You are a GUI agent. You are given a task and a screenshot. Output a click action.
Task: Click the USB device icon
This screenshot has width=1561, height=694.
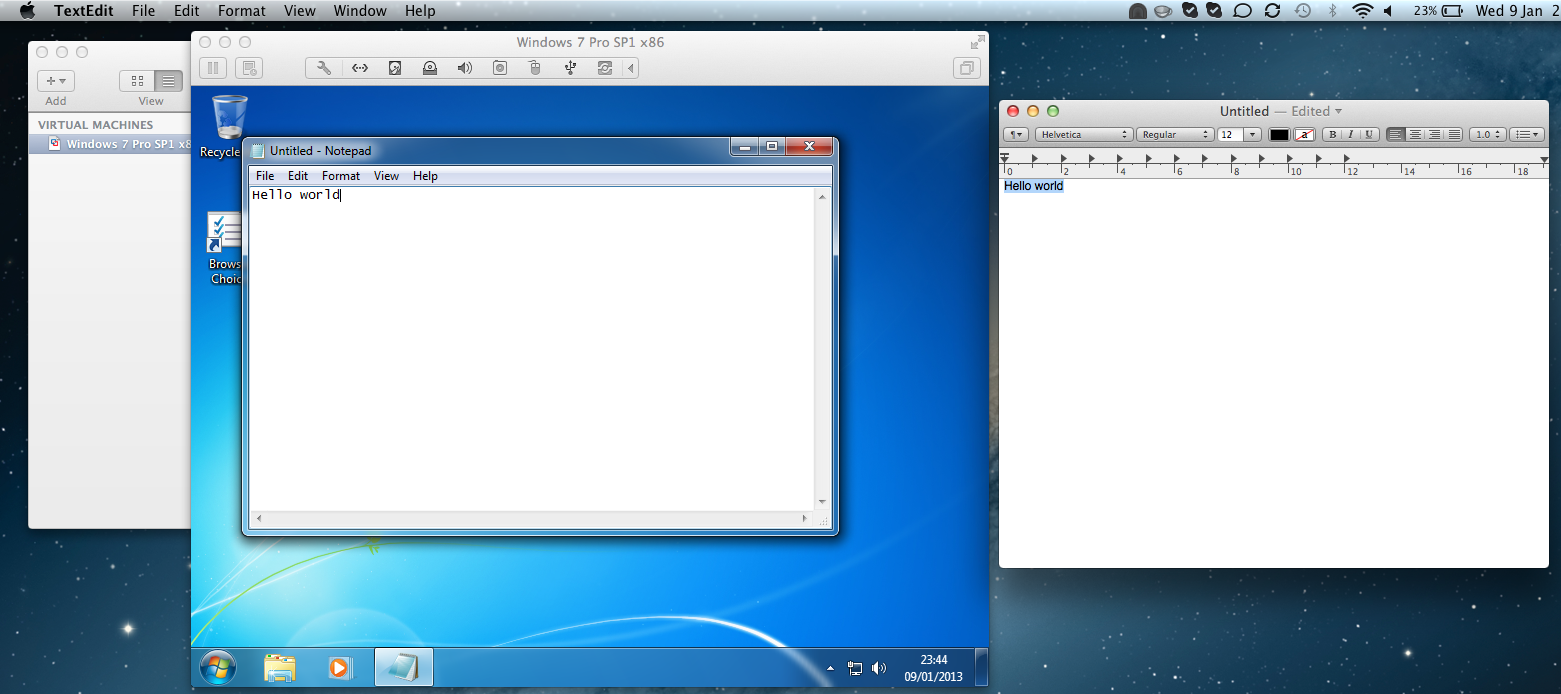point(570,68)
